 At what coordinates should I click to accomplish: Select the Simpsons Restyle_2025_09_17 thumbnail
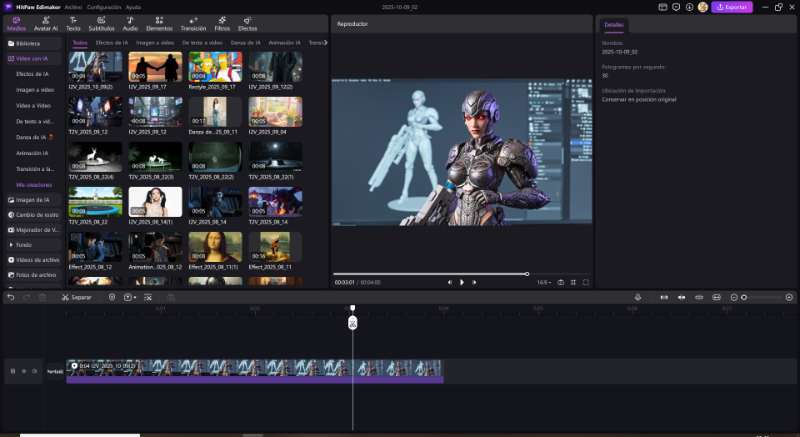coord(213,66)
